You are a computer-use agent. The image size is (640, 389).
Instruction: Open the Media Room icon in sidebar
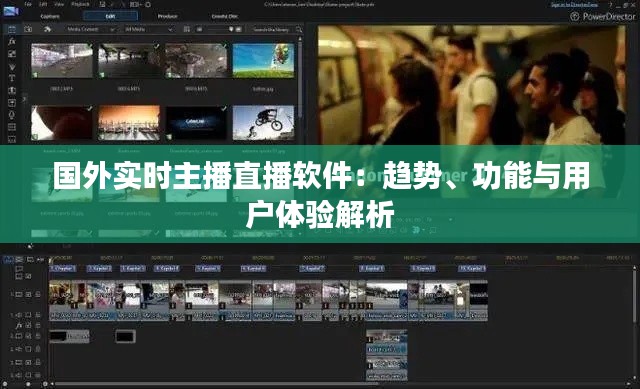click(12, 29)
